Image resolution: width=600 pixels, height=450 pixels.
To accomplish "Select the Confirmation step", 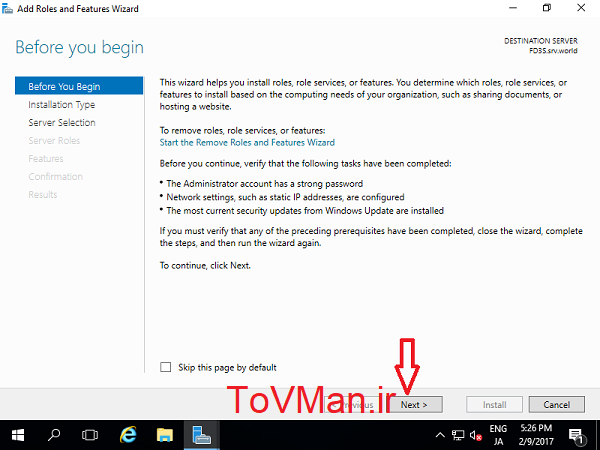I will click(x=55, y=176).
